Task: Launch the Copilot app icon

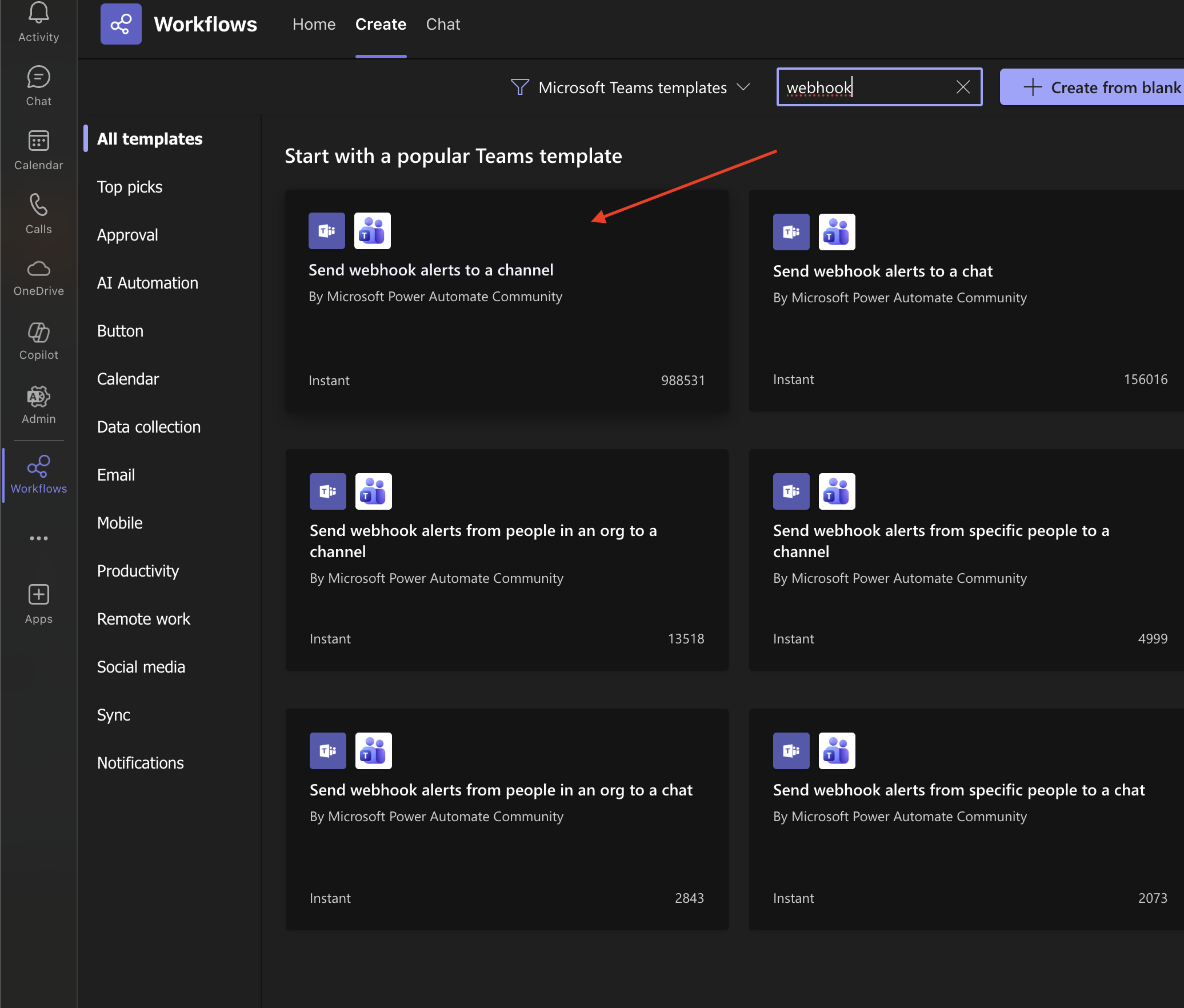Action: pyautogui.click(x=38, y=333)
